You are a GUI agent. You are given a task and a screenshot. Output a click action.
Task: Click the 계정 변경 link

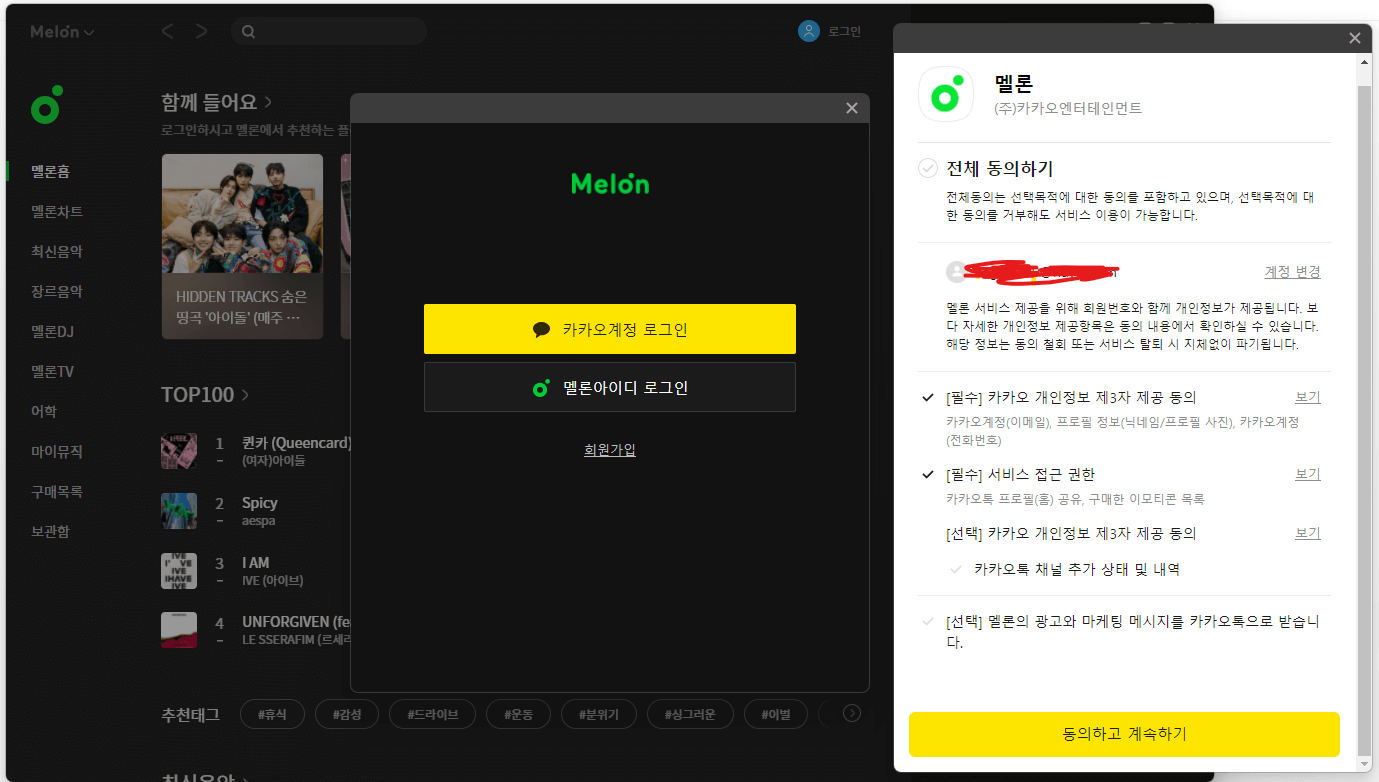(x=1293, y=272)
